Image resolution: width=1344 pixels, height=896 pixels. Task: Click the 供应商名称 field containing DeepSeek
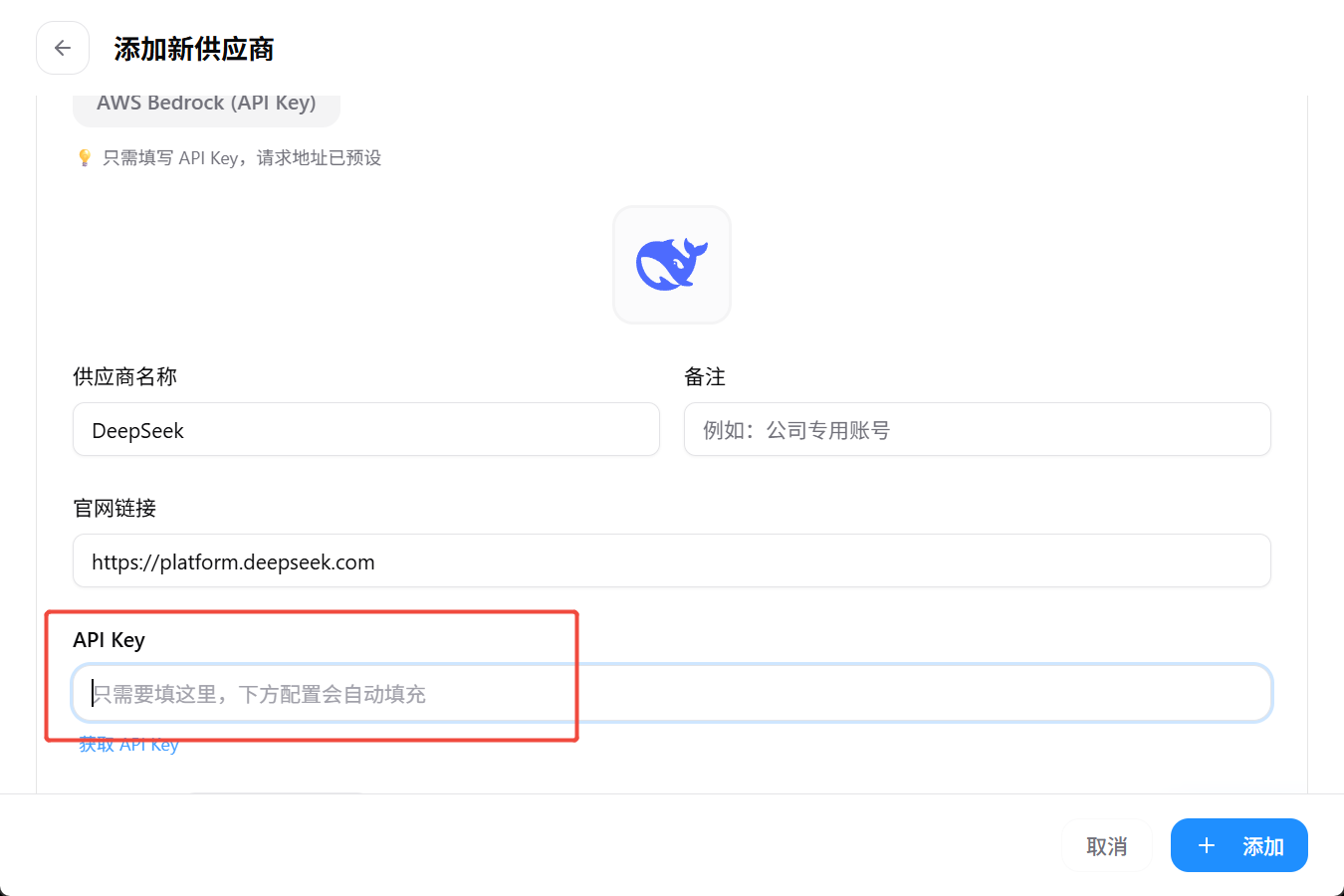tap(366, 430)
